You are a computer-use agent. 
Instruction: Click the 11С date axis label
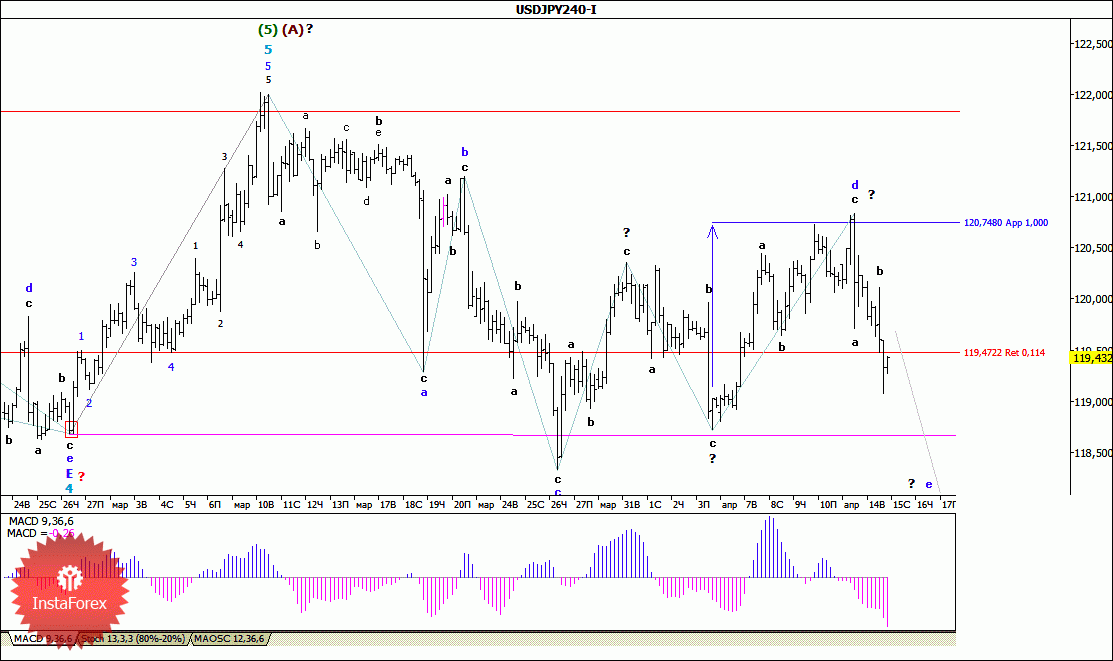pyautogui.click(x=291, y=505)
